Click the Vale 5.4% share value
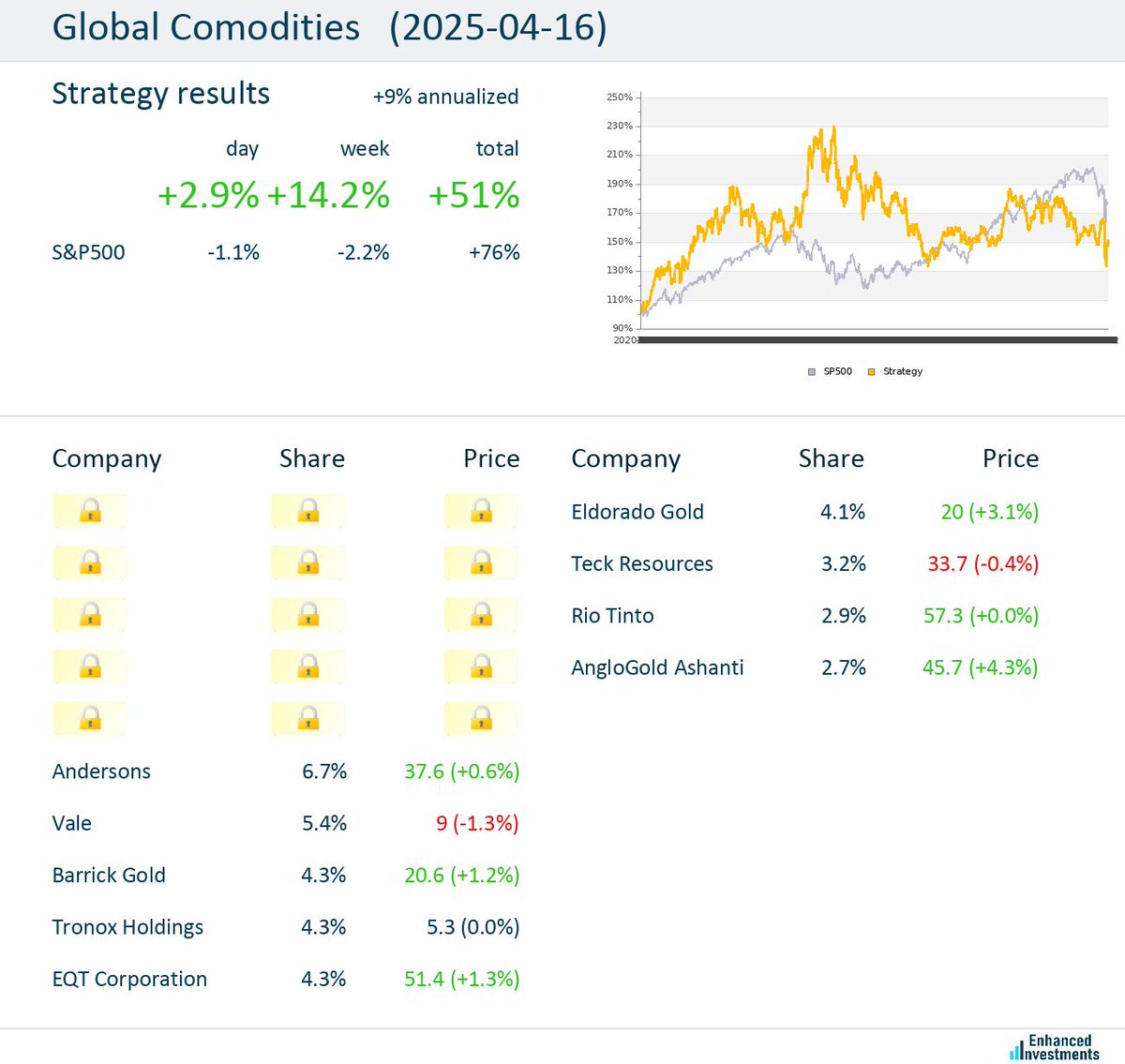Image resolution: width=1125 pixels, height=1064 pixels. point(324,823)
